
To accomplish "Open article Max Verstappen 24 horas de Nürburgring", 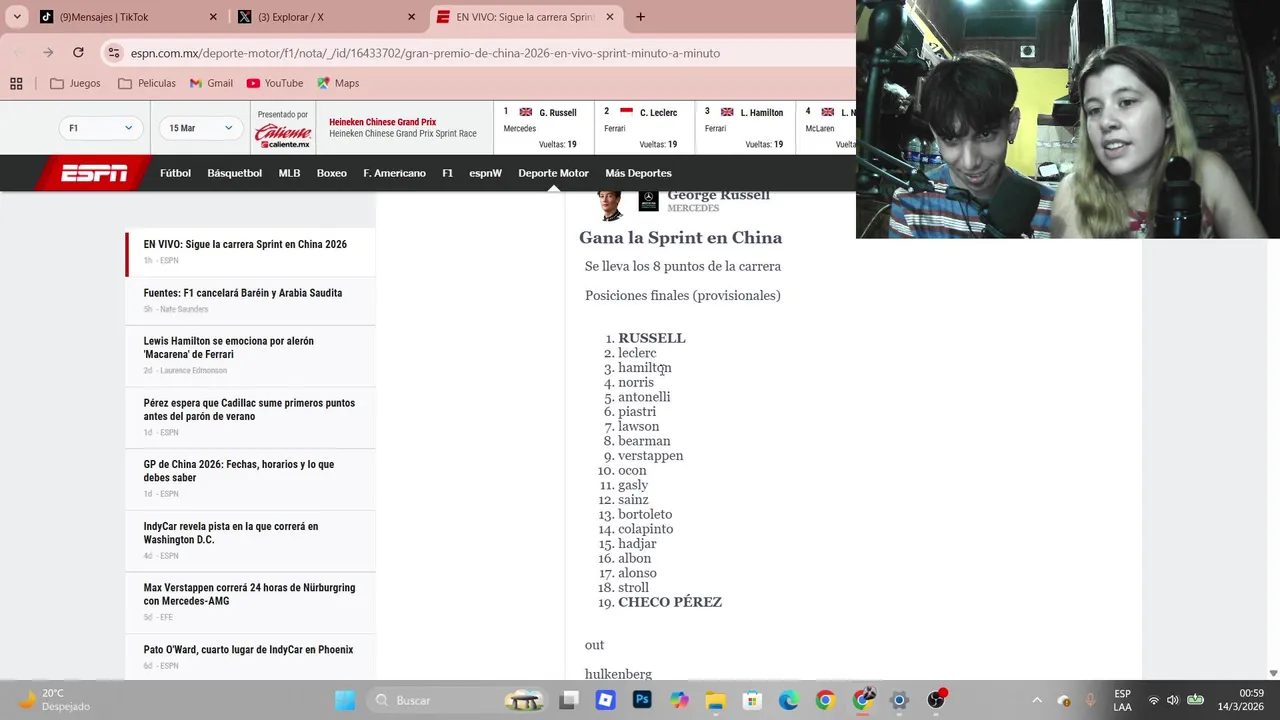I will 249,594.
